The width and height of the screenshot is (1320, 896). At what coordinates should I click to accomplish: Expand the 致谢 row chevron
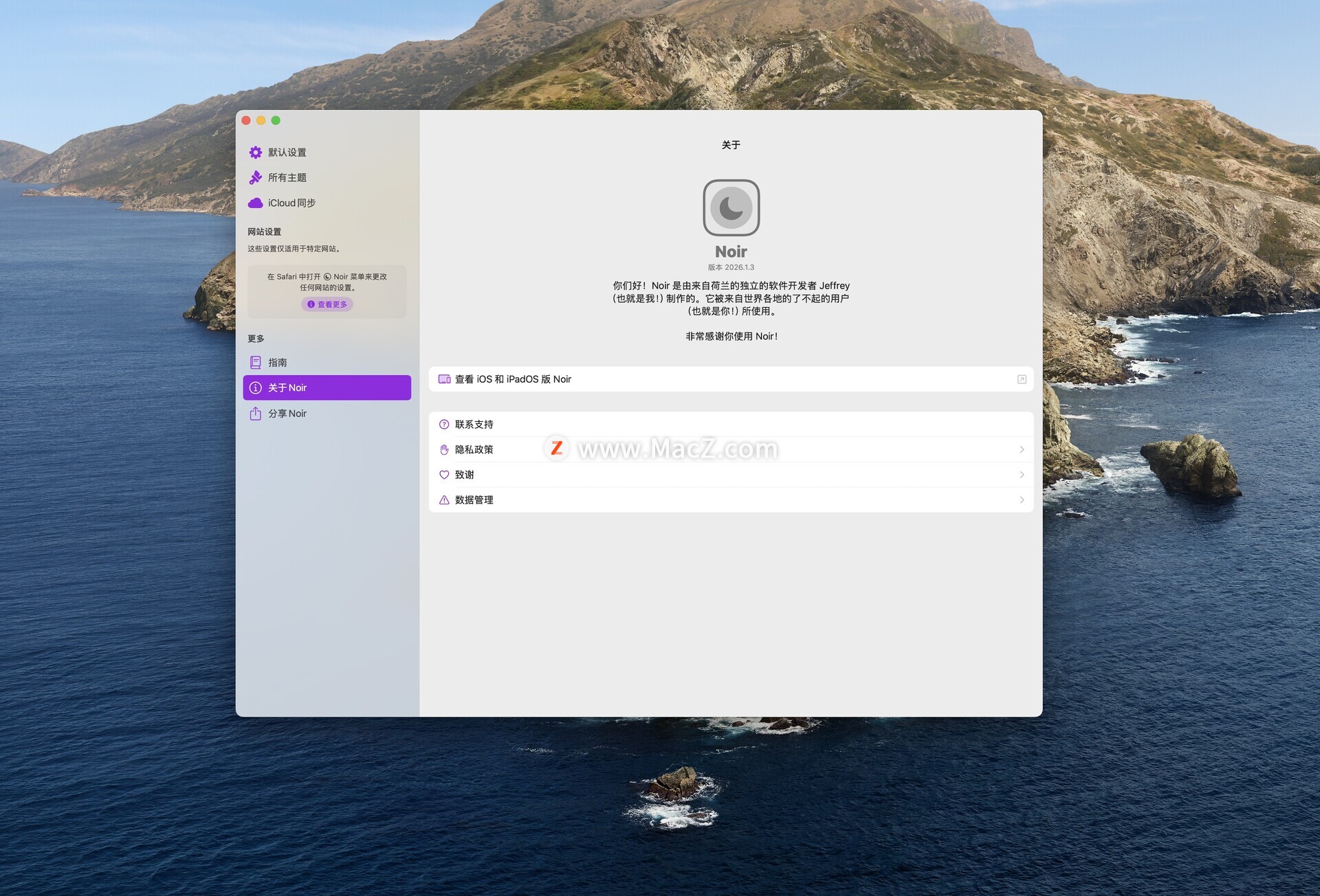tap(1022, 475)
